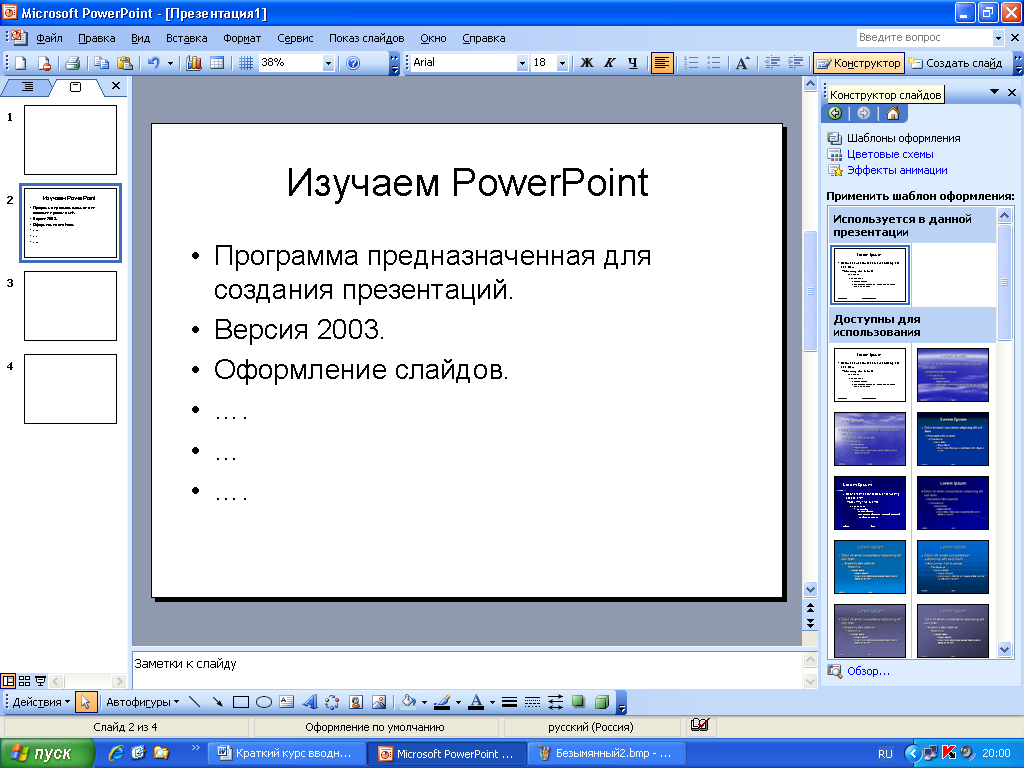Click the Undo arrow icon
The height and width of the screenshot is (768, 1024).
(153, 63)
